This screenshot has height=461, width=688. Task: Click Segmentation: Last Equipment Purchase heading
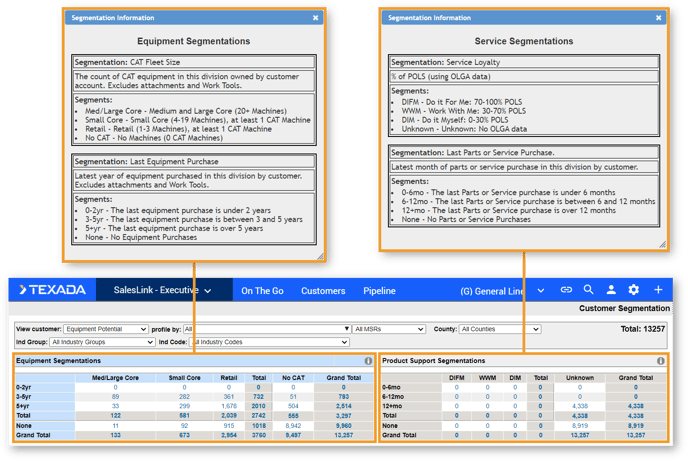pos(147,161)
